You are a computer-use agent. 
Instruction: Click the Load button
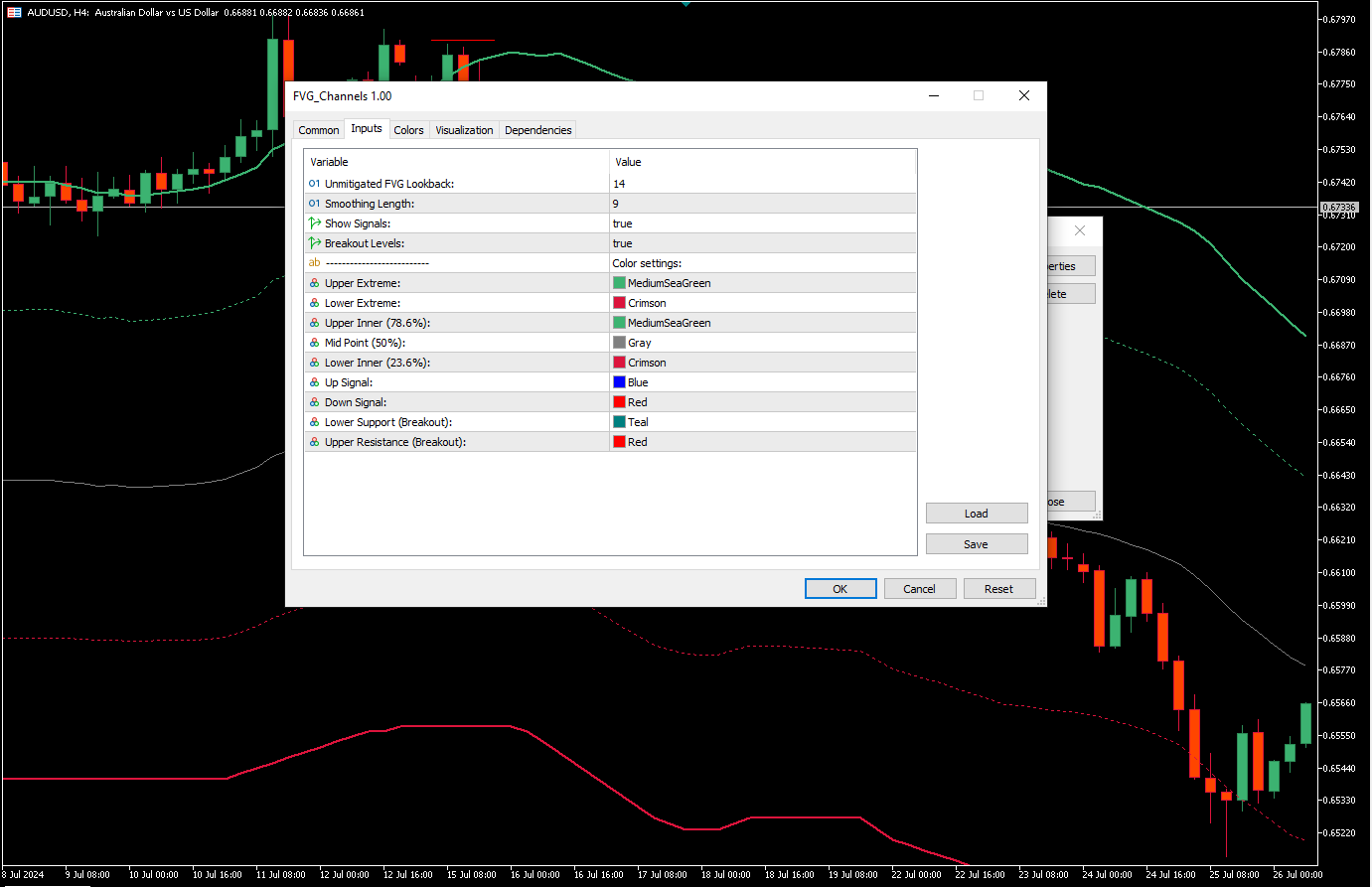(x=976, y=514)
